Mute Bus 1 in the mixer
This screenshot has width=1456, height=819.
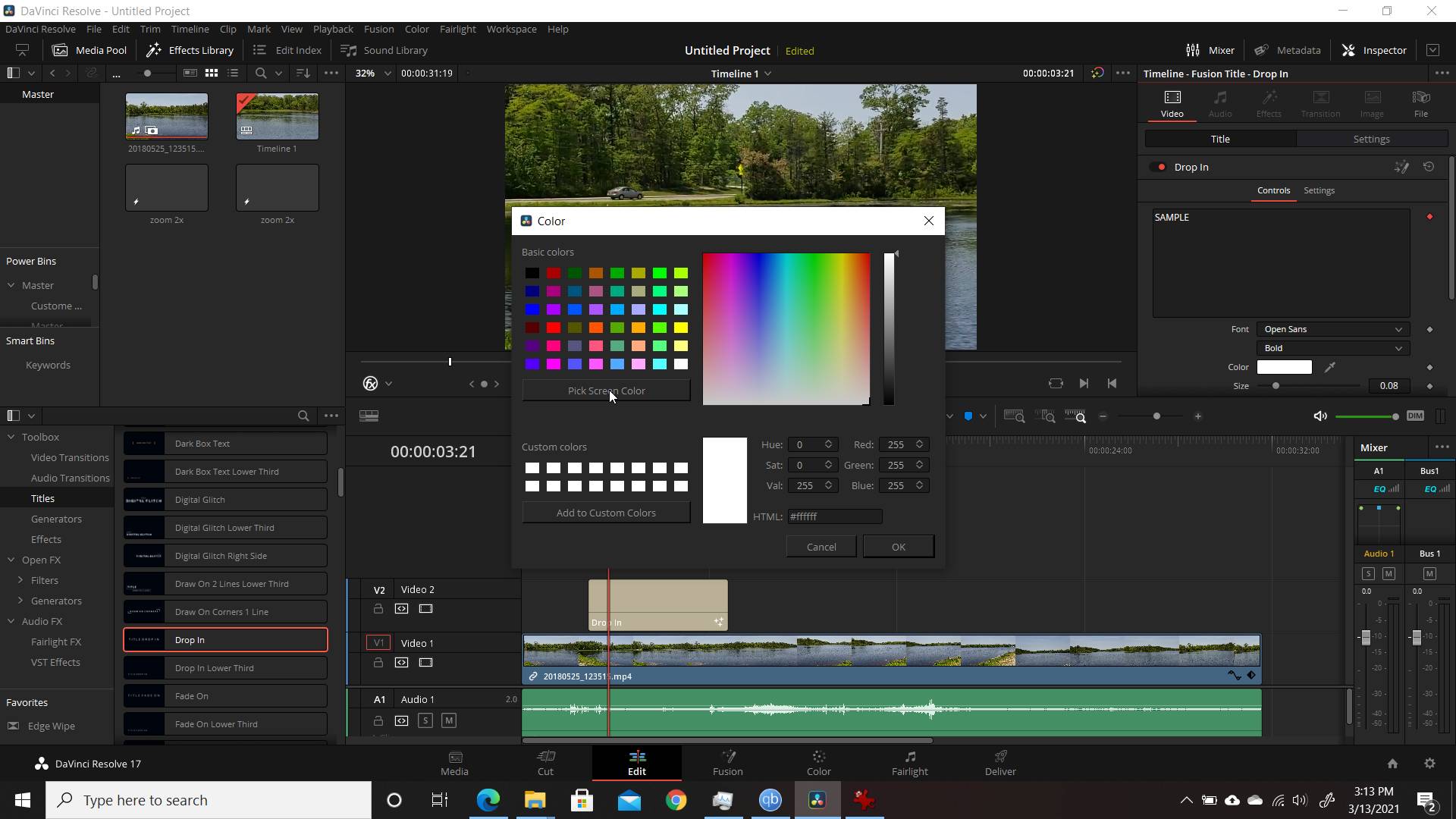click(1429, 574)
